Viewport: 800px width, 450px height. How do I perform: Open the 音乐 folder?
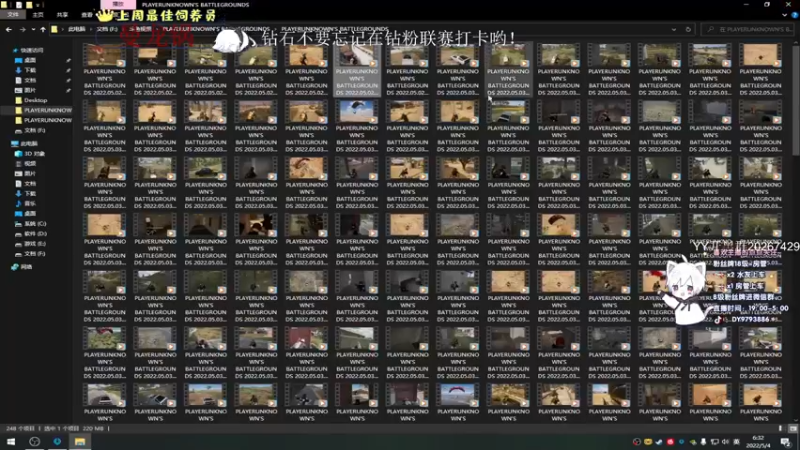(30, 204)
